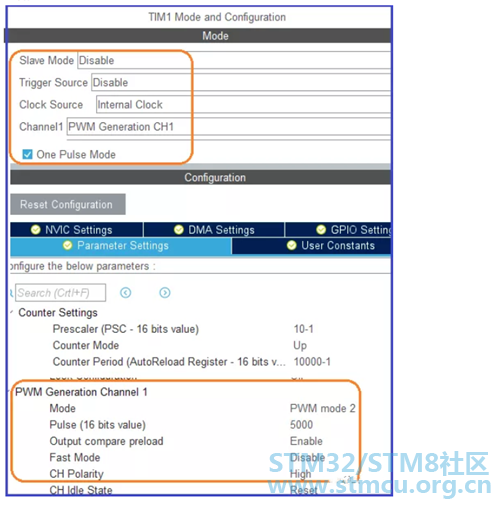Click the Output compare preload label
The width and height of the screenshot is (500, 508).
[x=106, y=441]
